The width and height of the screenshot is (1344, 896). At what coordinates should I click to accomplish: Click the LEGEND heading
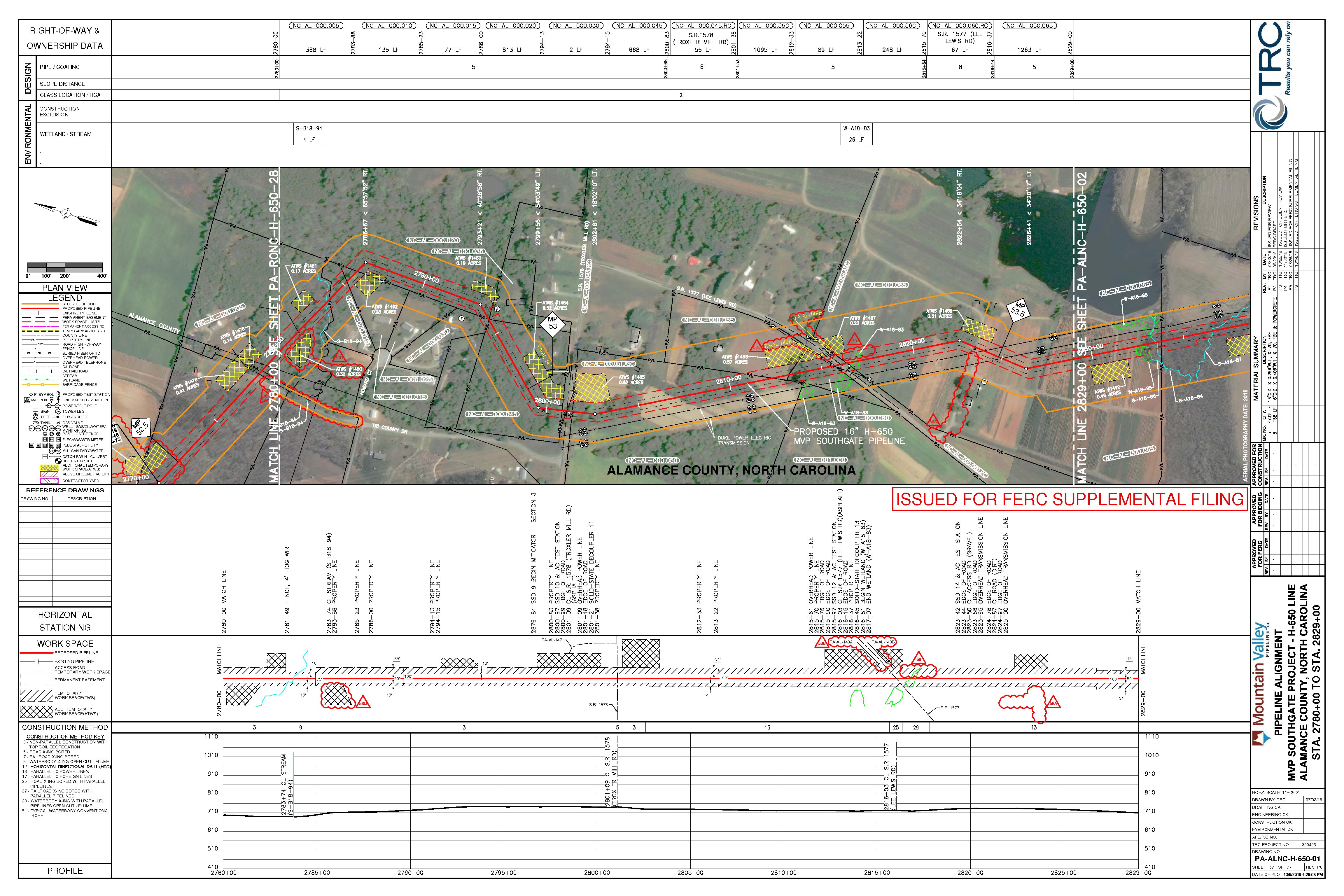tap(64, 298)
